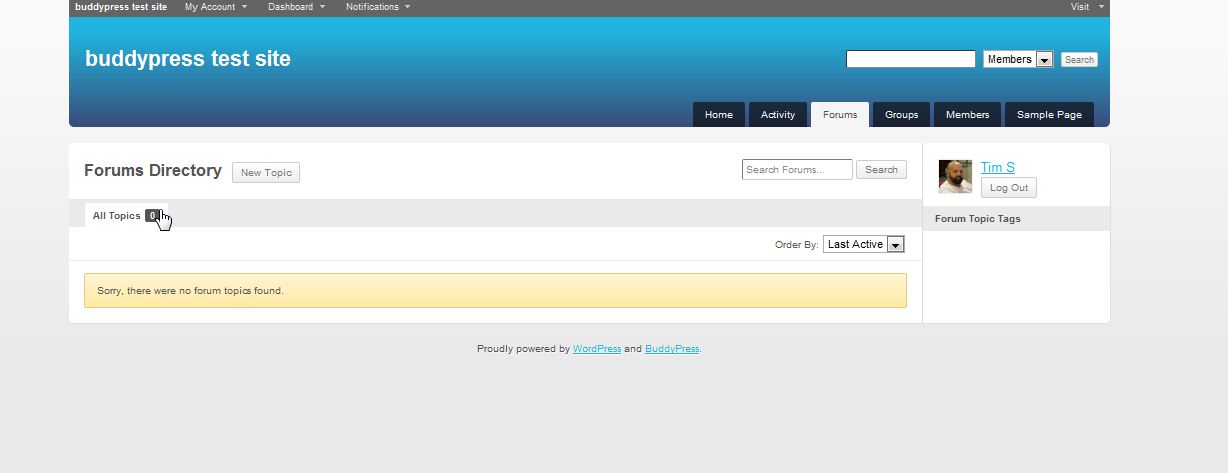Viewport: 1228px width, 473px height.
Task: Click Tim S profile avatar thumbnail
Action: (955, 176)
